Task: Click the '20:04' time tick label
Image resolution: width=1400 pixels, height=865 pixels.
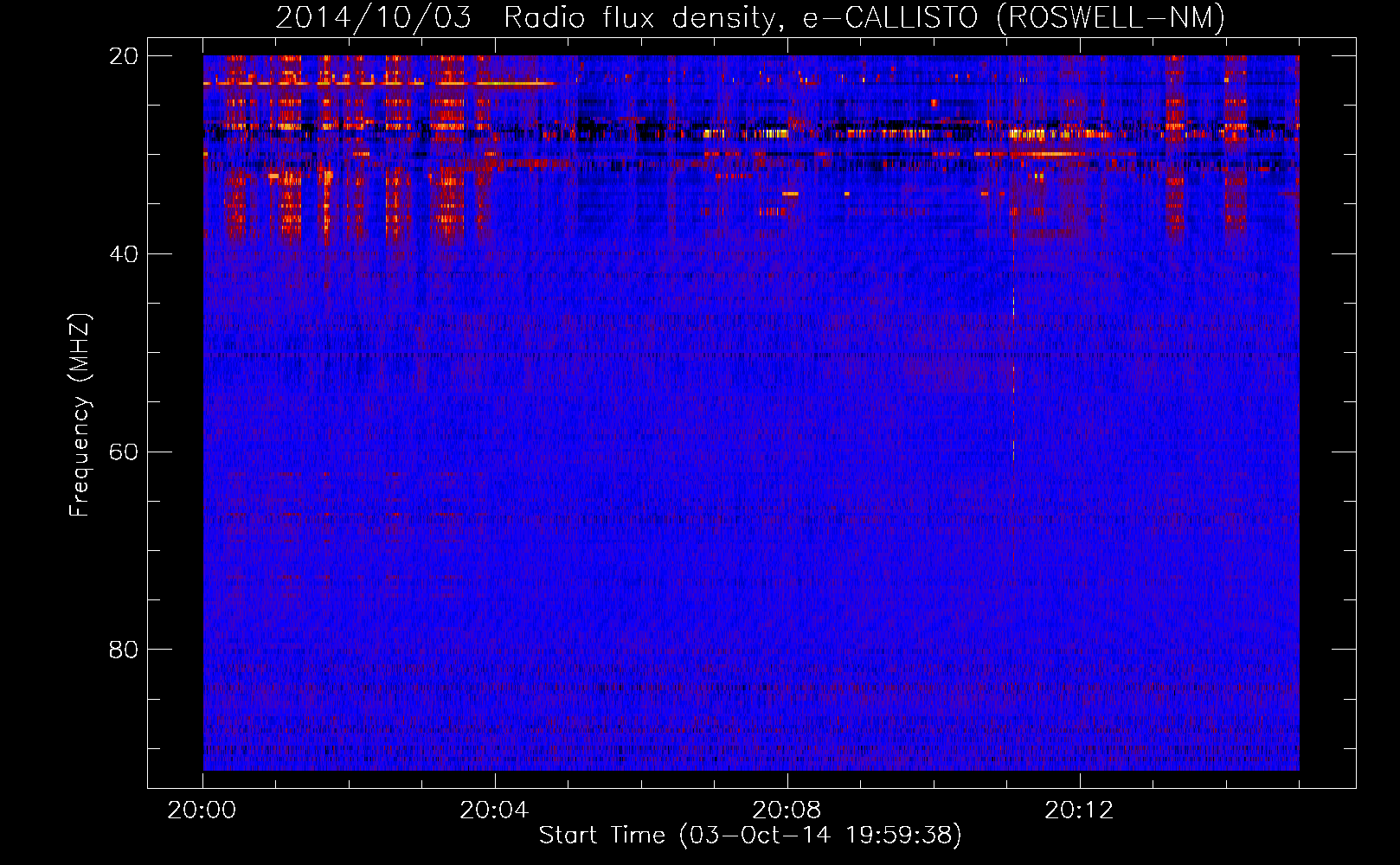Action: point(494,811)
